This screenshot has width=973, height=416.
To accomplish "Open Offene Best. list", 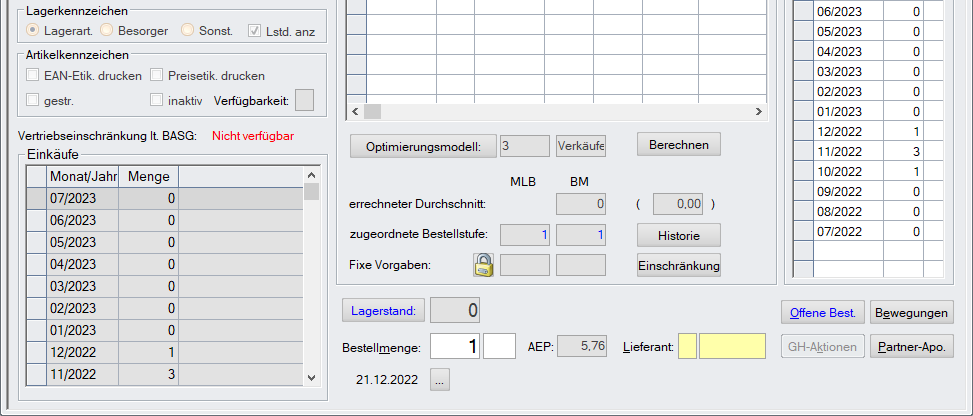I will tap(821, 312).
